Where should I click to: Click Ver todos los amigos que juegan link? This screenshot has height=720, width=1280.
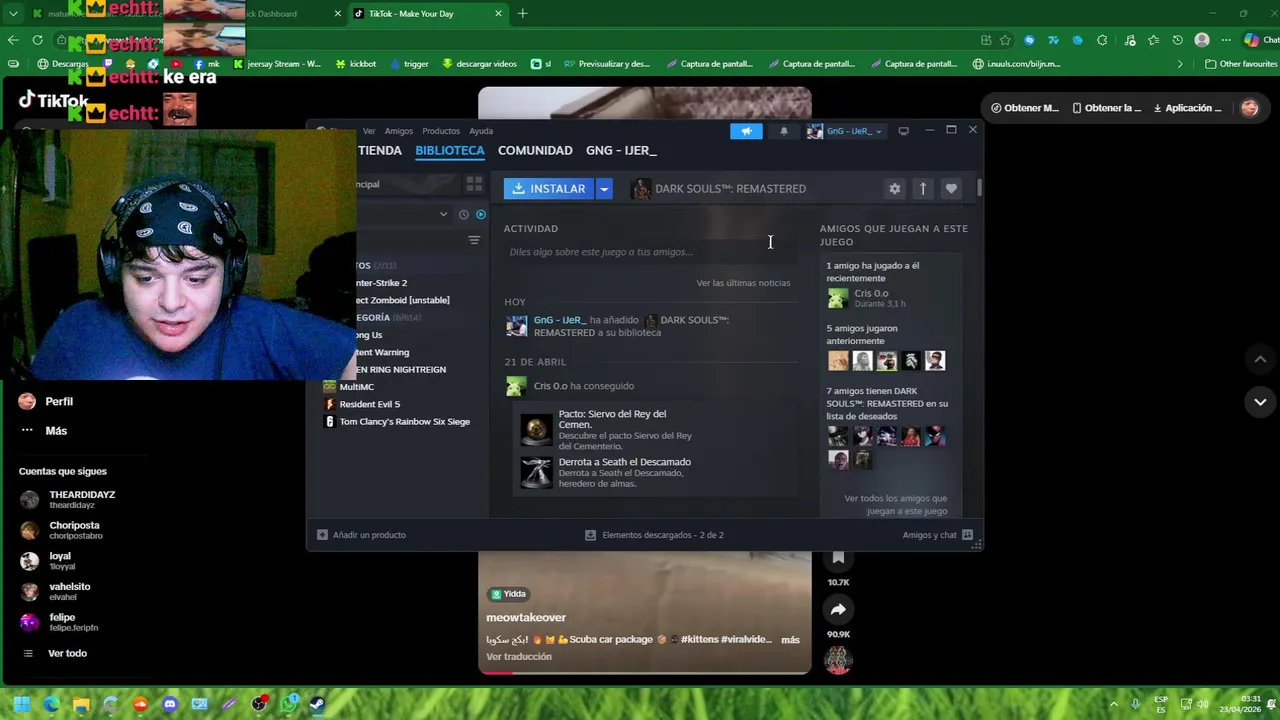click(895, 505)
